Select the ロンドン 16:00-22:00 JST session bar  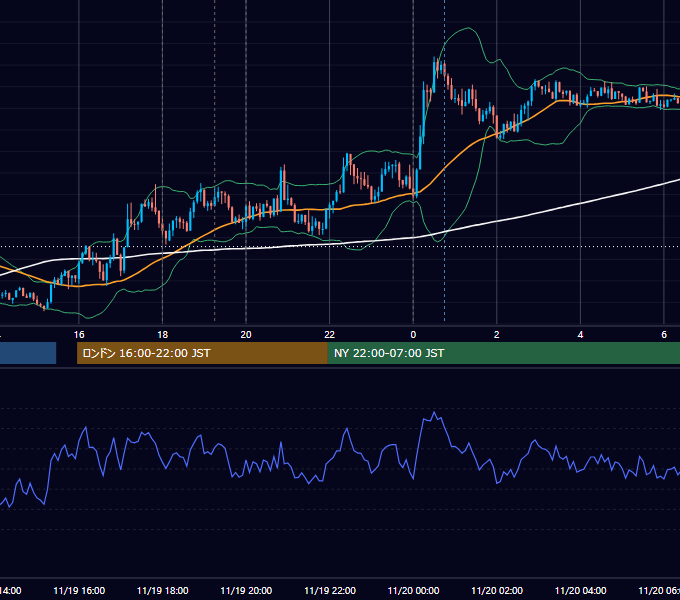pyautogui.click(x=202, y=353)
